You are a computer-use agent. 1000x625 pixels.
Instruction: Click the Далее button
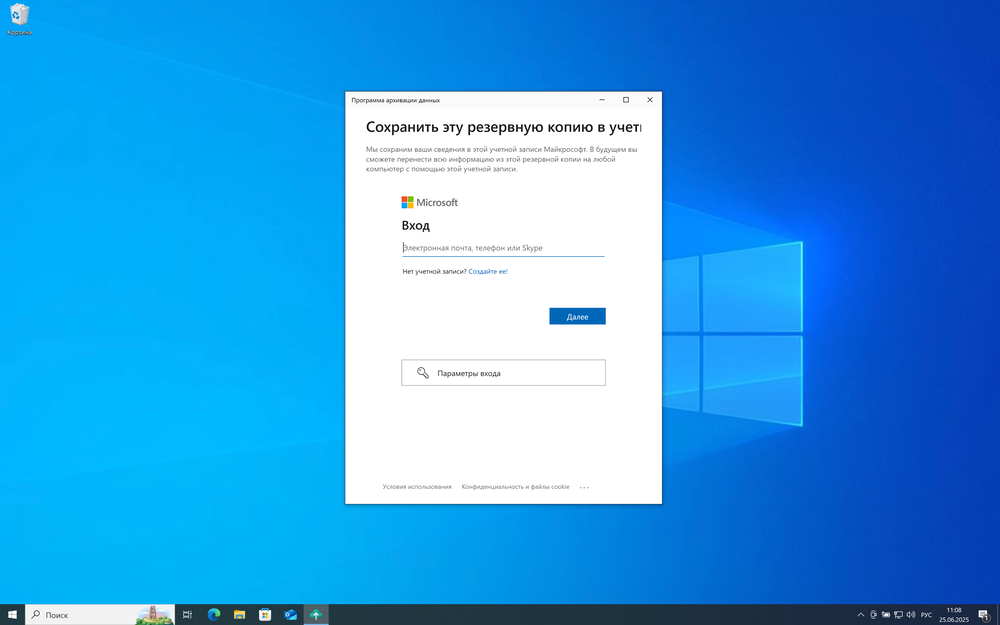(577, 316)
